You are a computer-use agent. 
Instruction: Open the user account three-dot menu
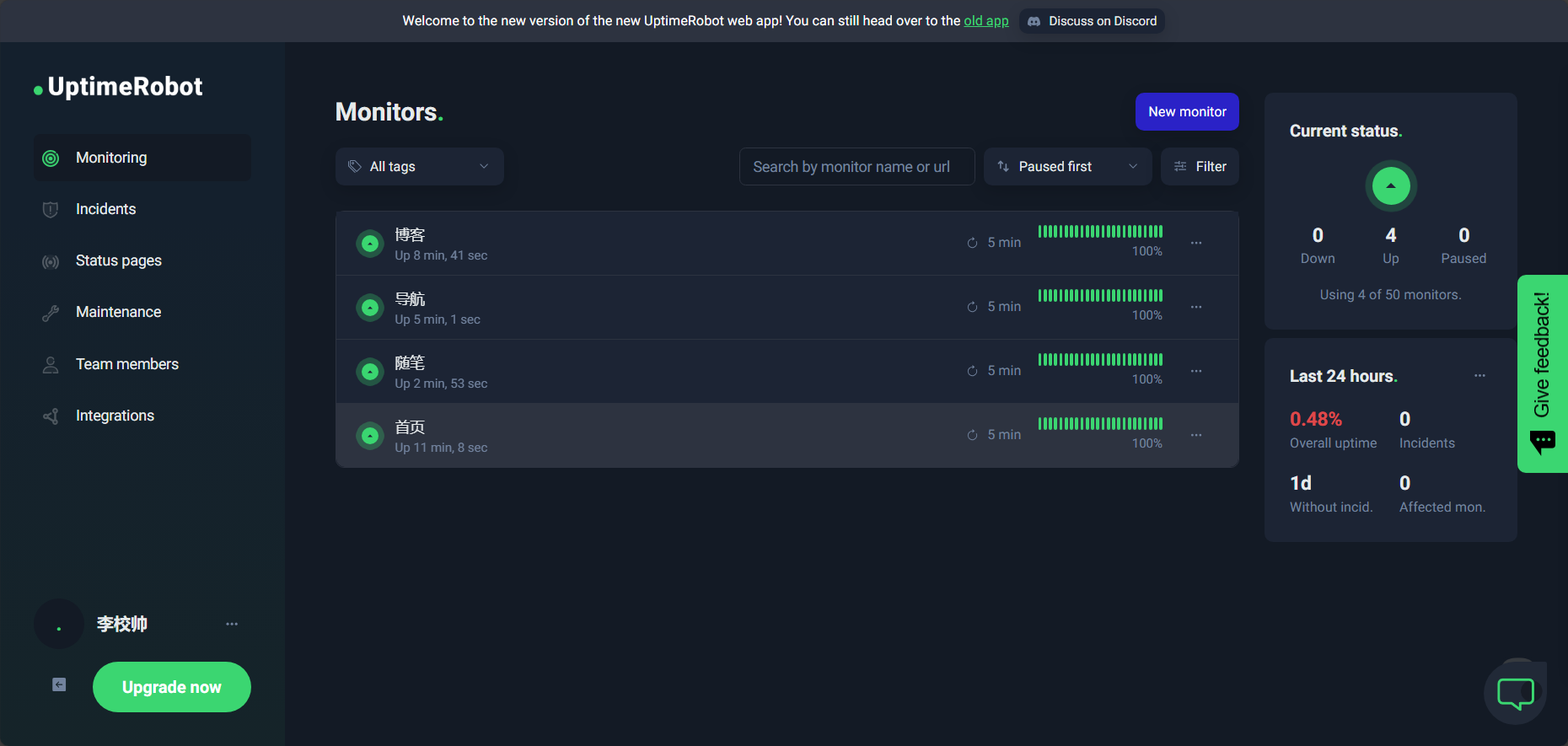coord(232,624)
